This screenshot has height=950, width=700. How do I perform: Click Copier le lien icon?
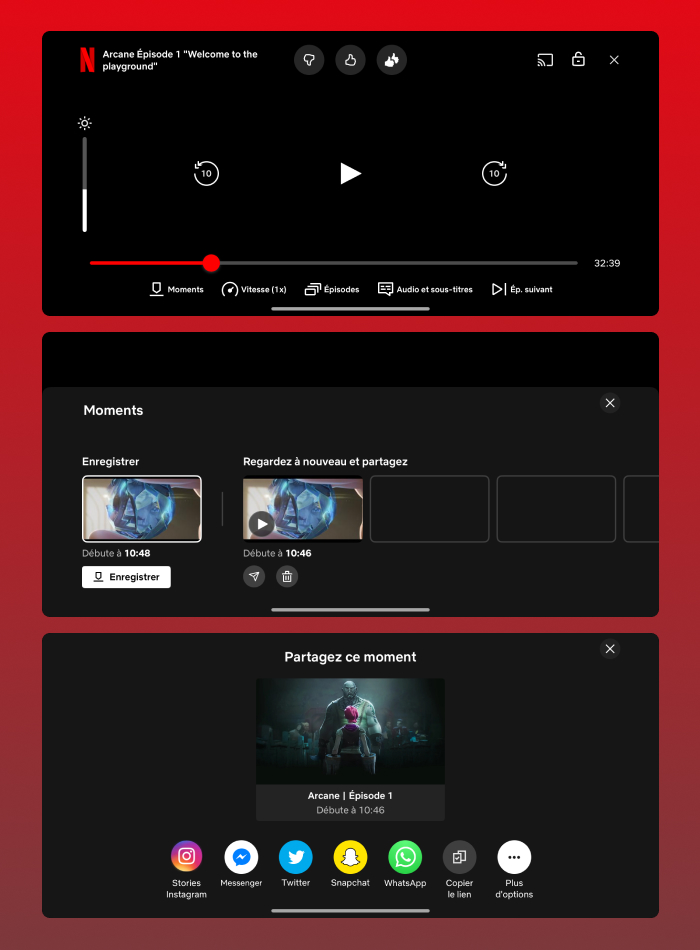(x=459, y=857)
